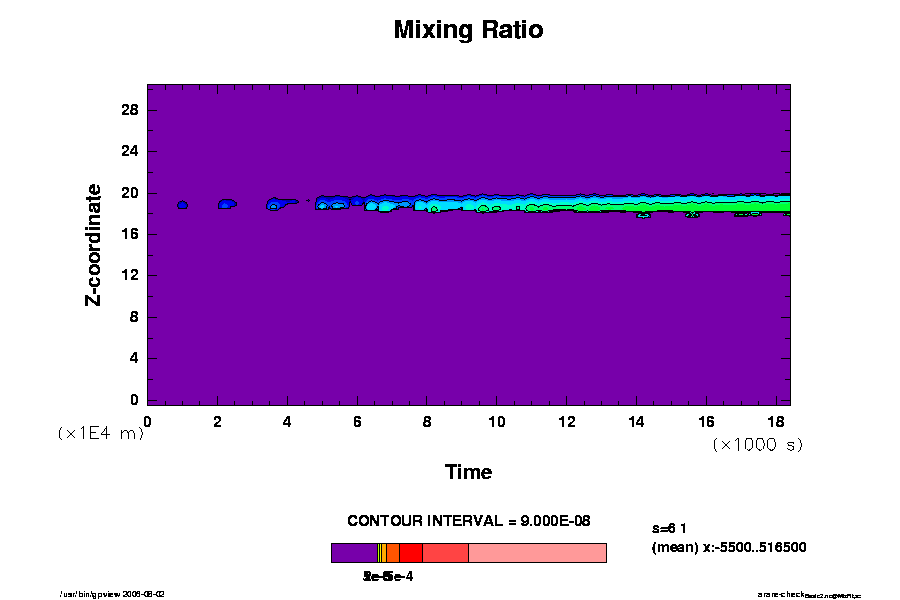
Task: Click the light pink color bar segment
Action: (x=537, y=553)
